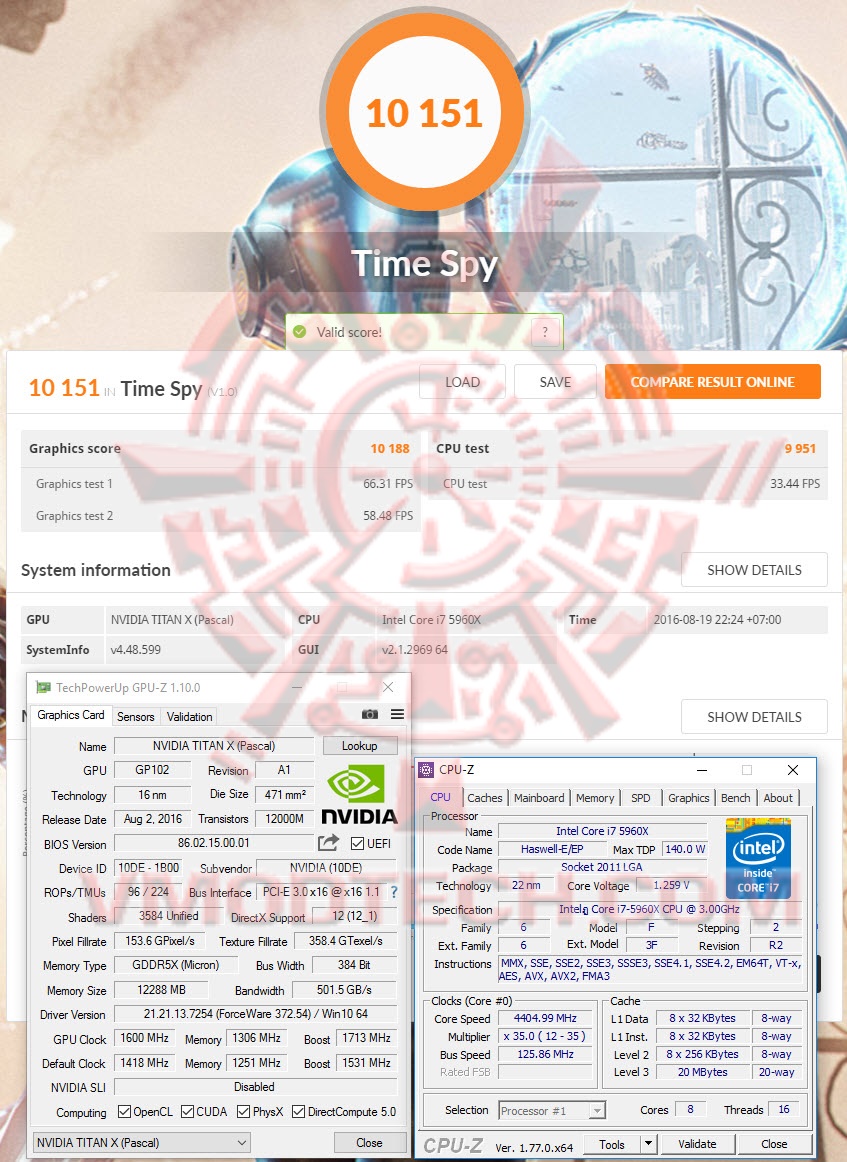Screen dimensions: 847x1162
Task: Click the BIOS version share/export icon
Action: 328,843
